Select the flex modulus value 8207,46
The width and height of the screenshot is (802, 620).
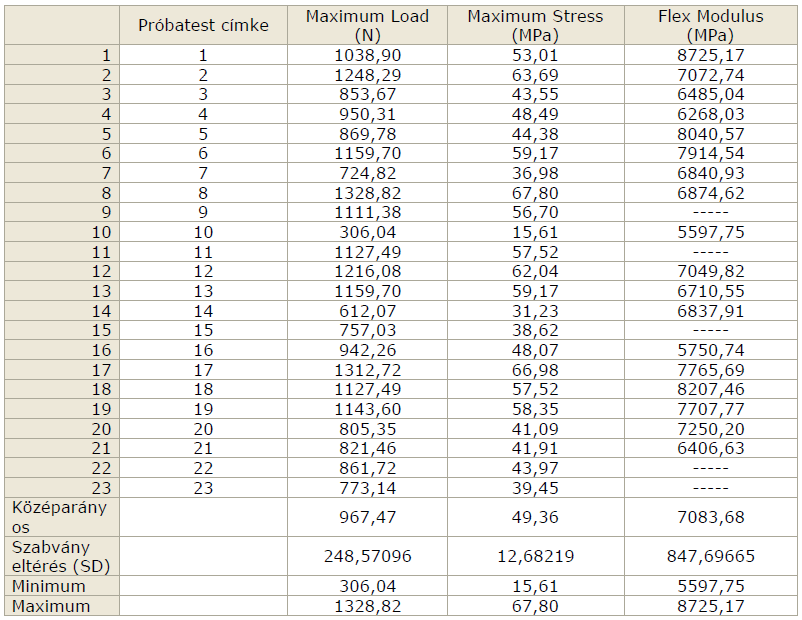point(710,389)
